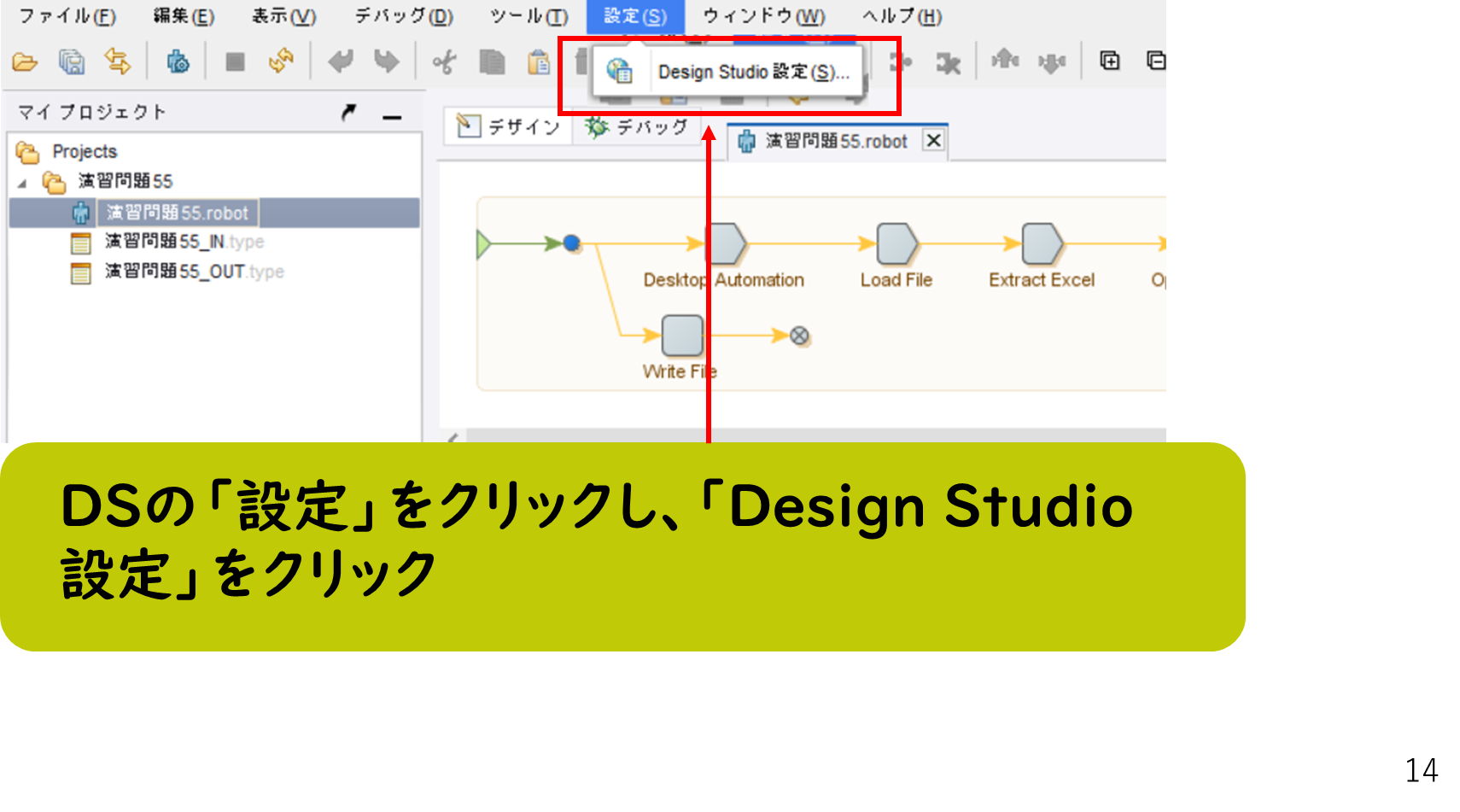Viewport: 1460px width, 812px height.
Task: Click the Copy pages icon
Action: click(492, 61)
